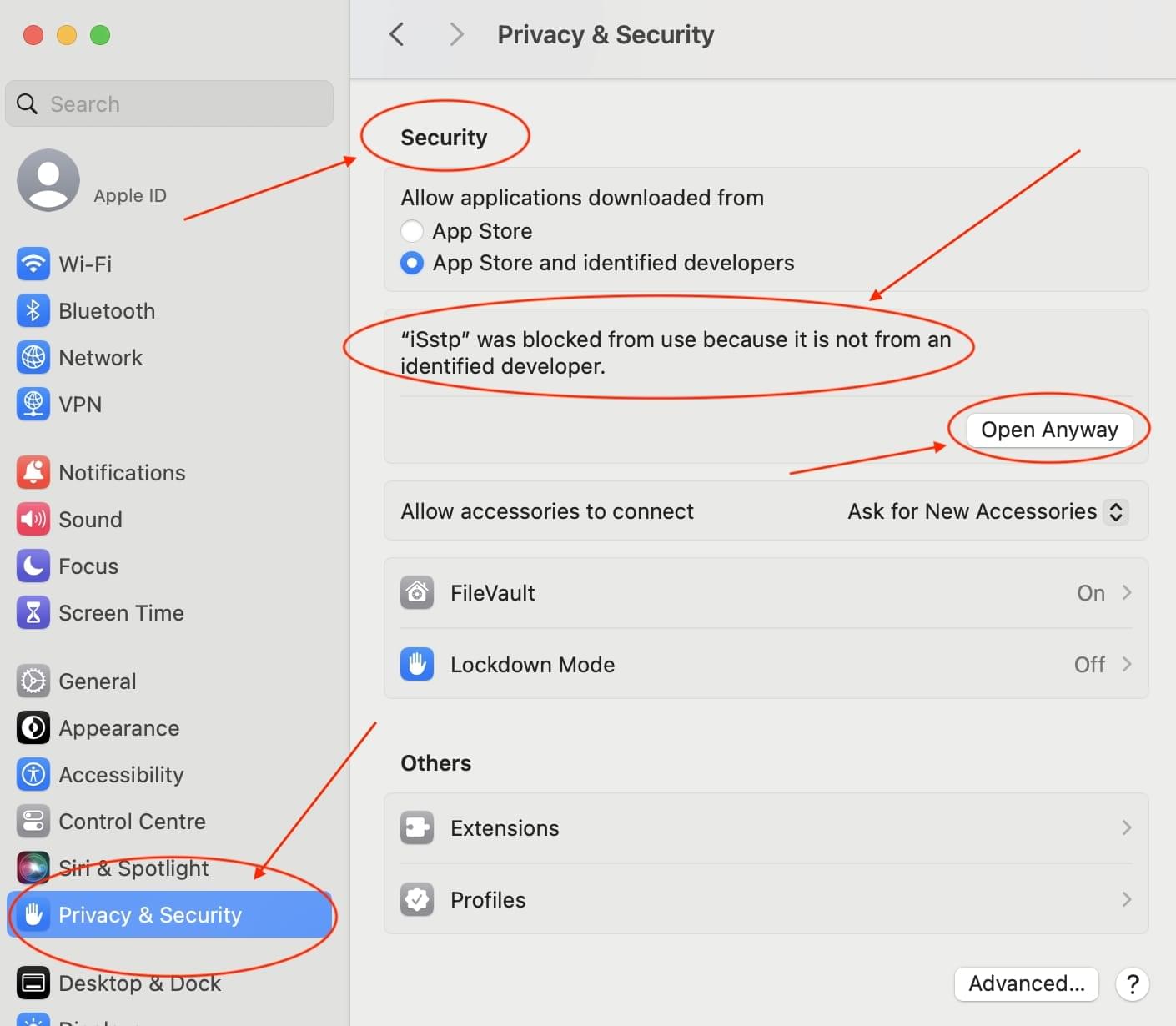Click the Wi-Fi icon in sidebar

33,264
